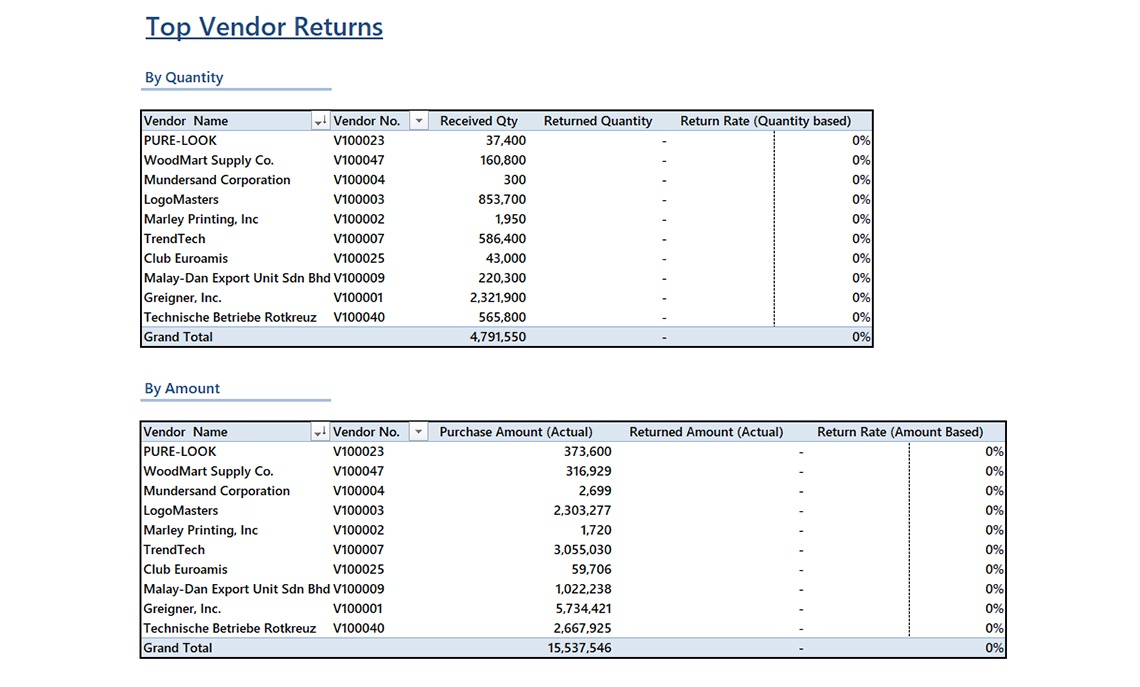Select received quantity cell 43,000

point(505,259)
